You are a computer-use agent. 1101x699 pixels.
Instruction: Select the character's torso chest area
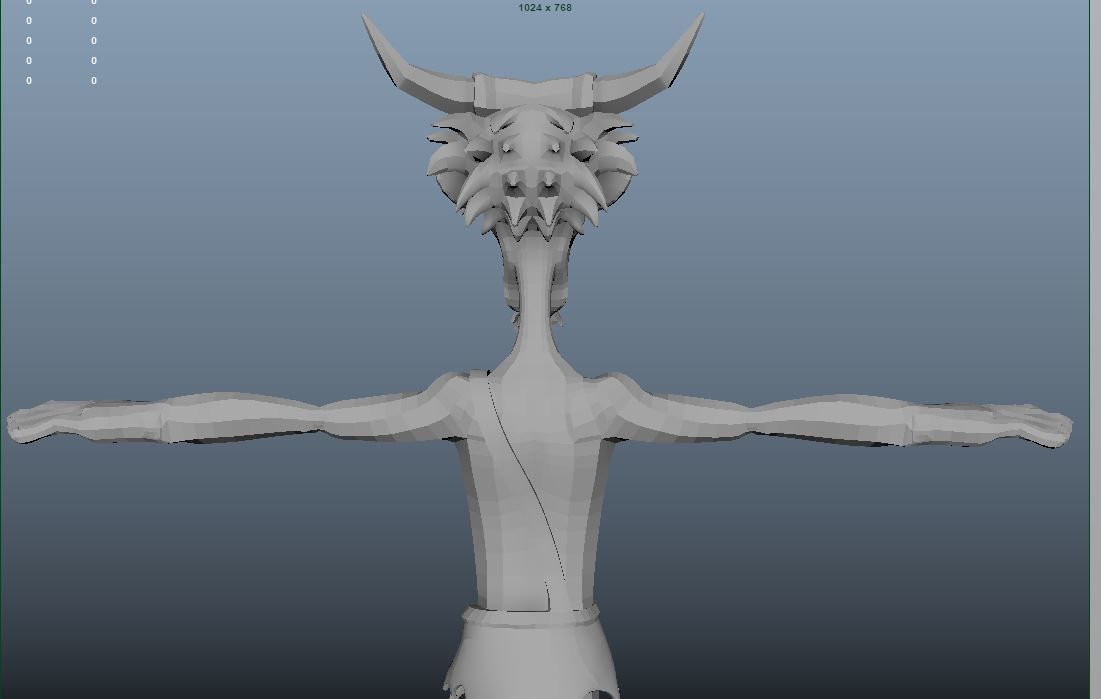coord(537,485)
